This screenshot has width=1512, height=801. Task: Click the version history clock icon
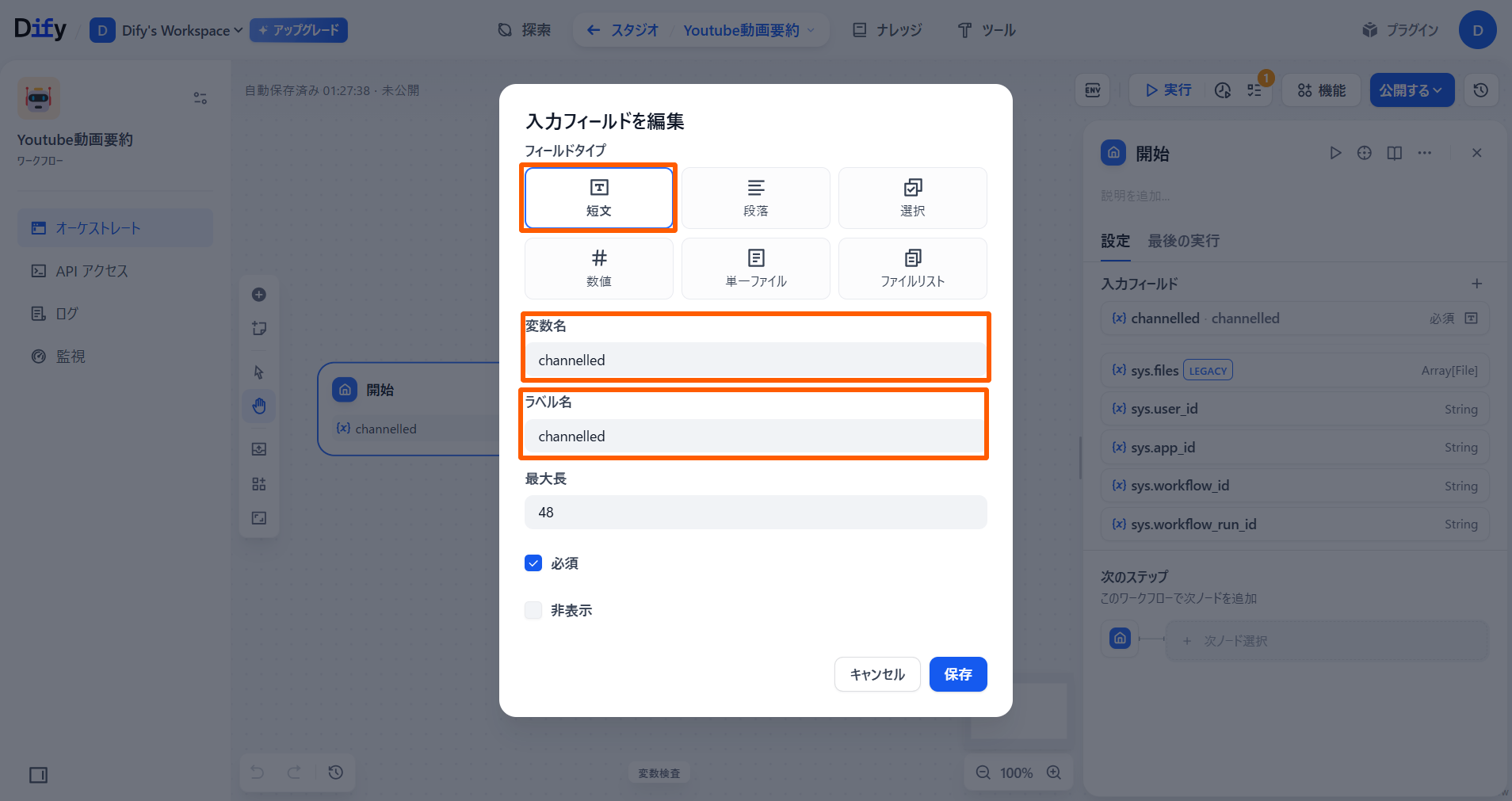[x=1480, y=90]
